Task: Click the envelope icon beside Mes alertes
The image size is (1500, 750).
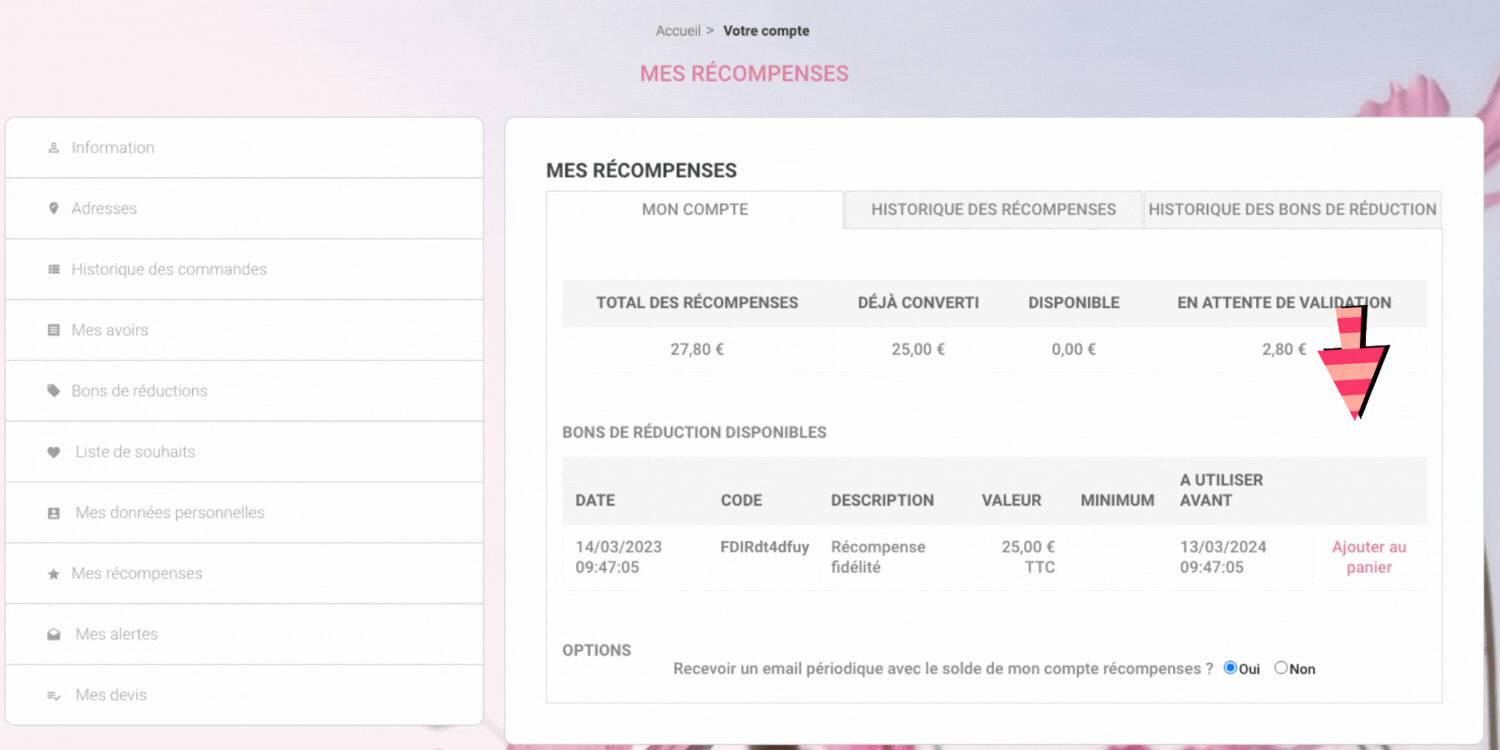Action: (54, 635)
